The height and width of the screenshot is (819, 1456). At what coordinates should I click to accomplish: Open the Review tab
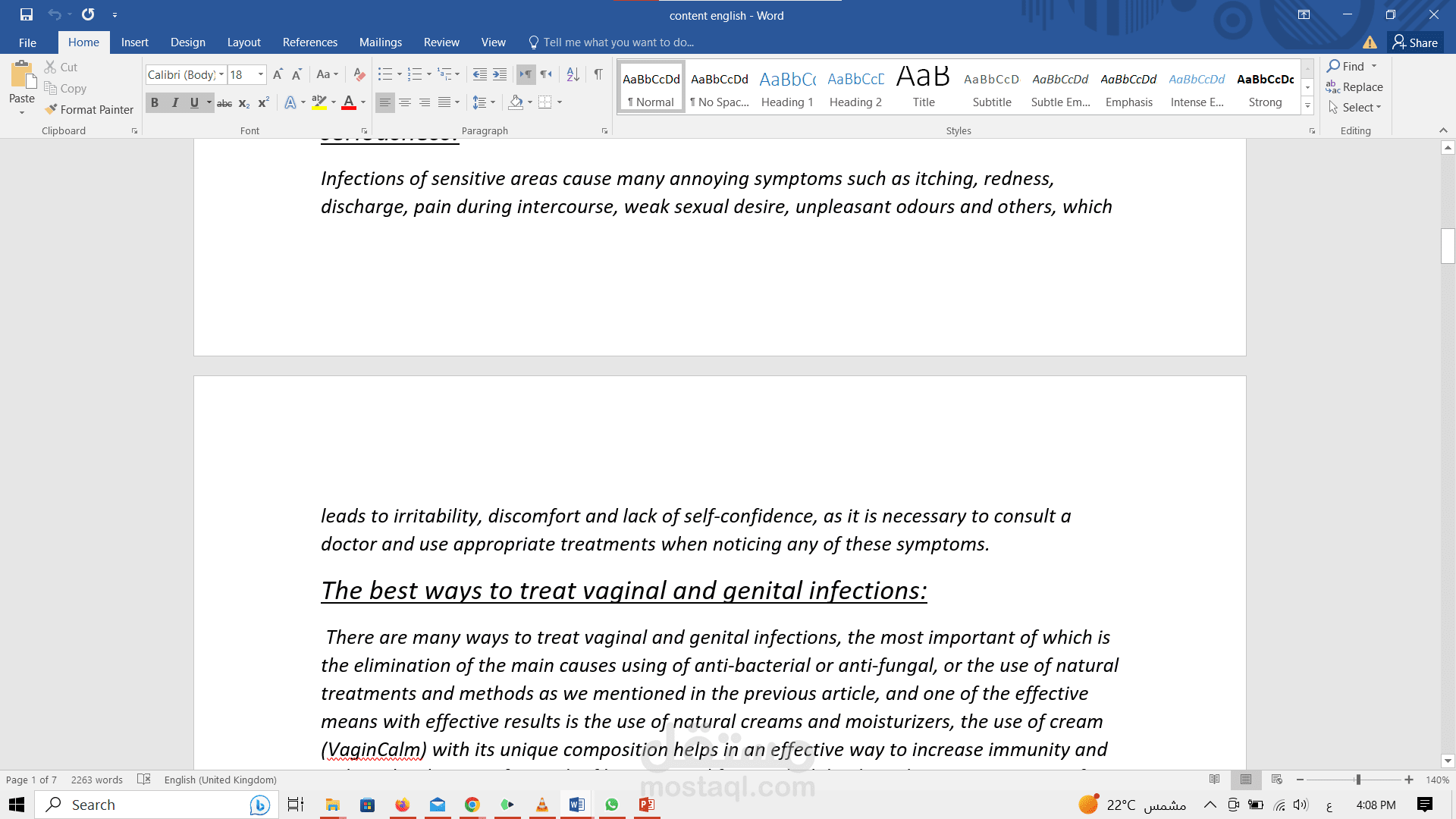pyautogui.click(x=441, y=42)
